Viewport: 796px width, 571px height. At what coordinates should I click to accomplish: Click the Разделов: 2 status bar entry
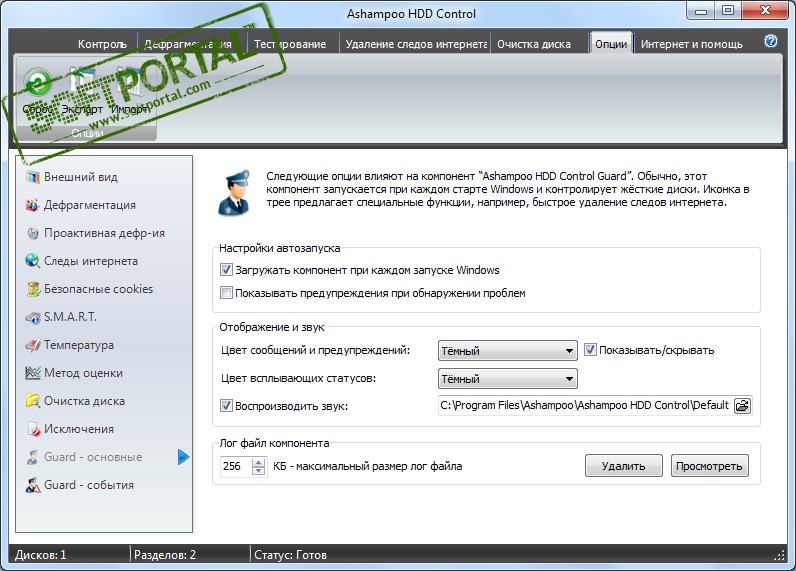coord(165,555)
